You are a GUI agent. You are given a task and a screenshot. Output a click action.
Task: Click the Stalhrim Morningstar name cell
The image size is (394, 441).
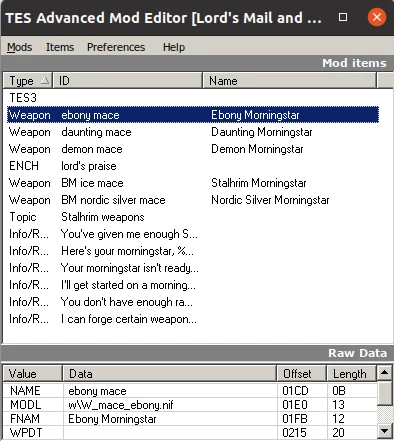click(259, 183)
